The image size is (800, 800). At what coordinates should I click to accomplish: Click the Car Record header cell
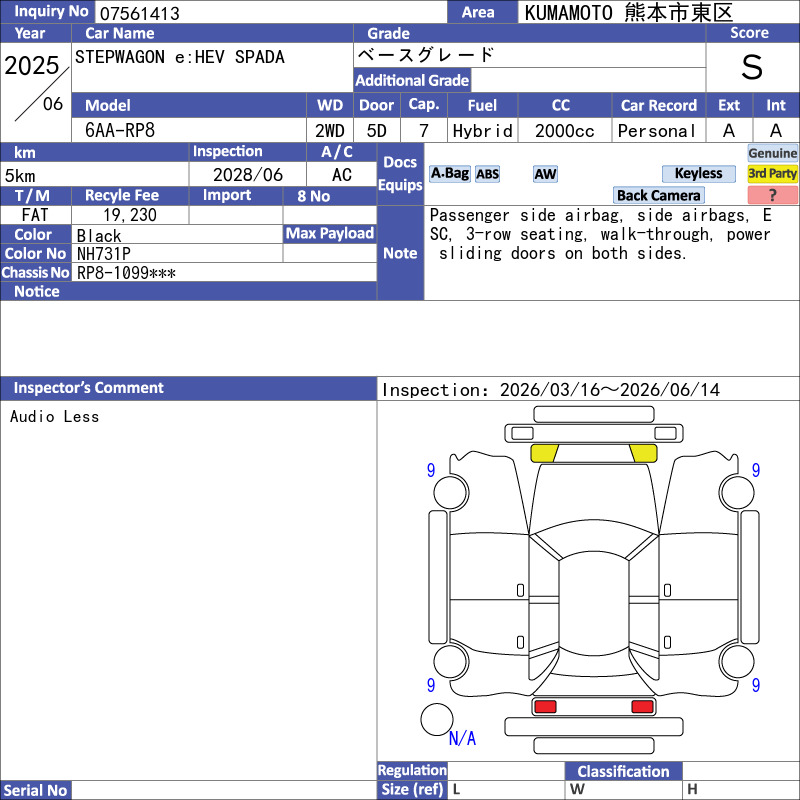point(659,105)
